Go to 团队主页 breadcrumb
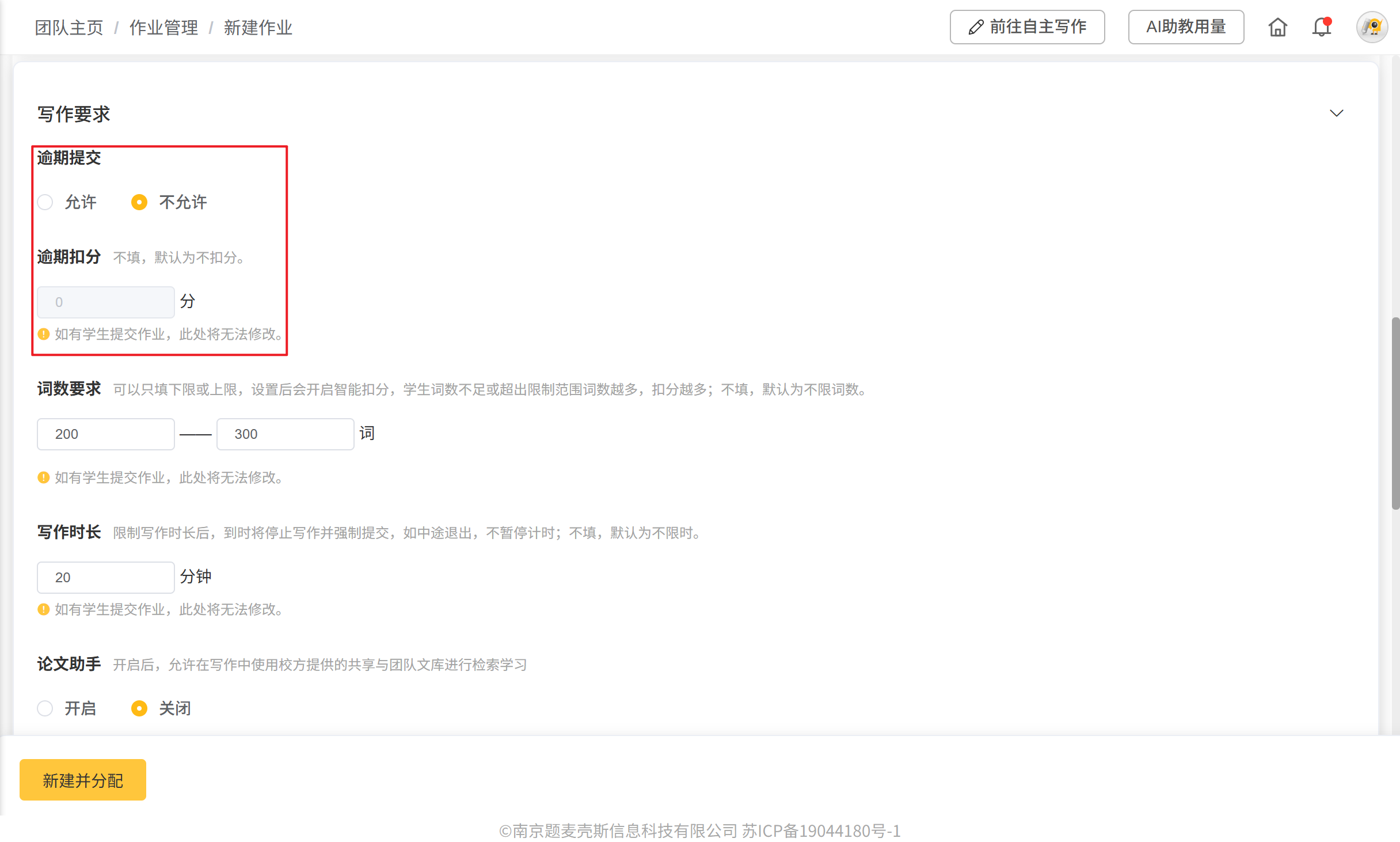This screenshot has height=842, width=1400. [69, 28]
